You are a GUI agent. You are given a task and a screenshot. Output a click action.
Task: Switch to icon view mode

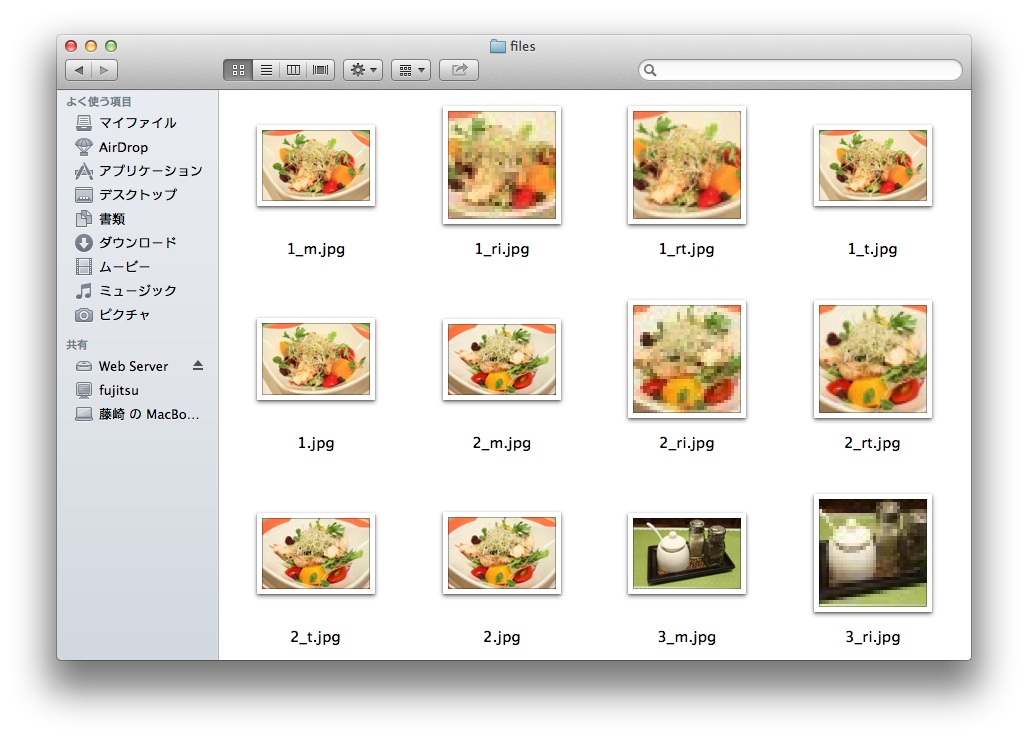click(x=238, y=70)
